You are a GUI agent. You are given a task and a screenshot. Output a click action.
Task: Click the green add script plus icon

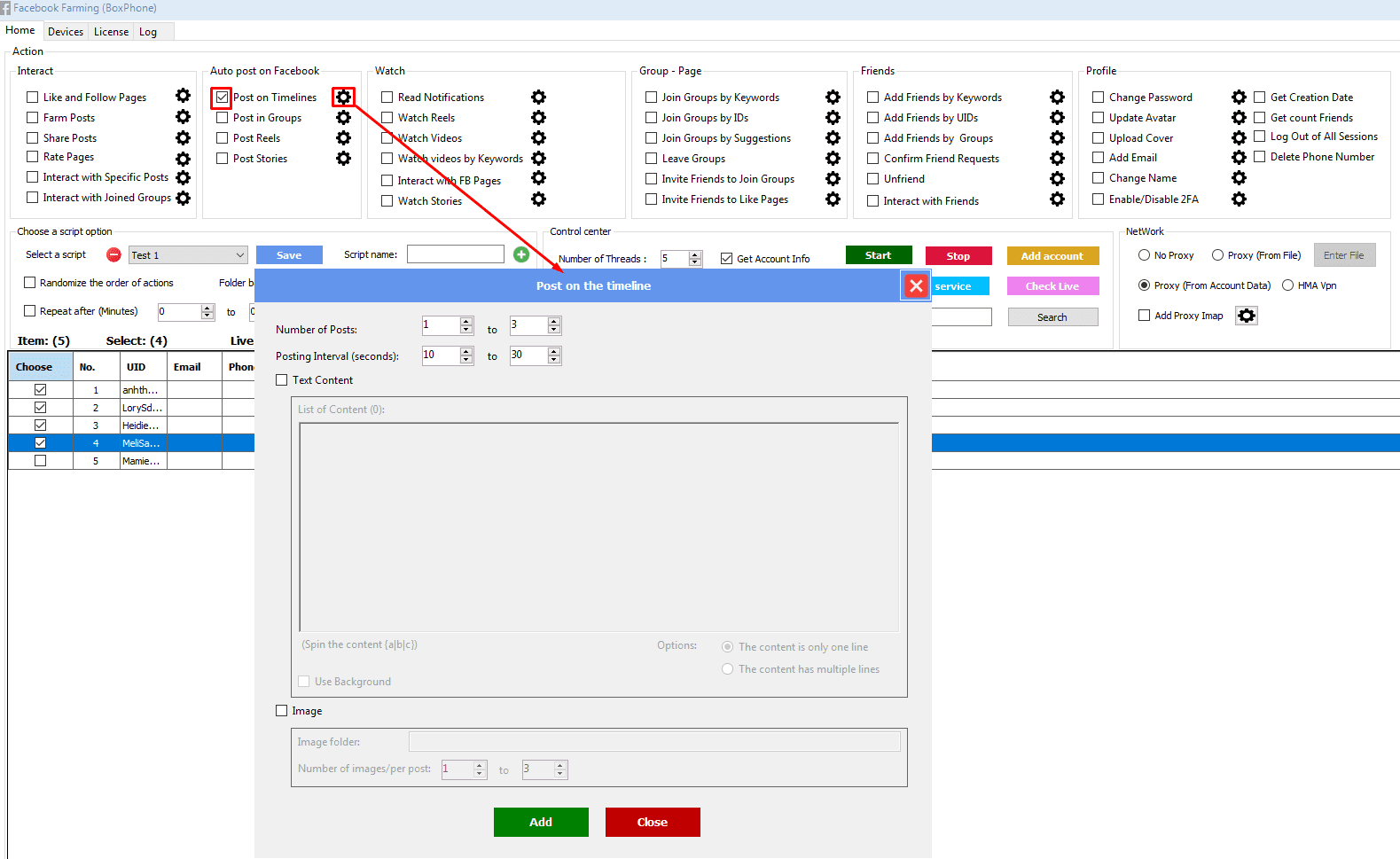[521, 254]
